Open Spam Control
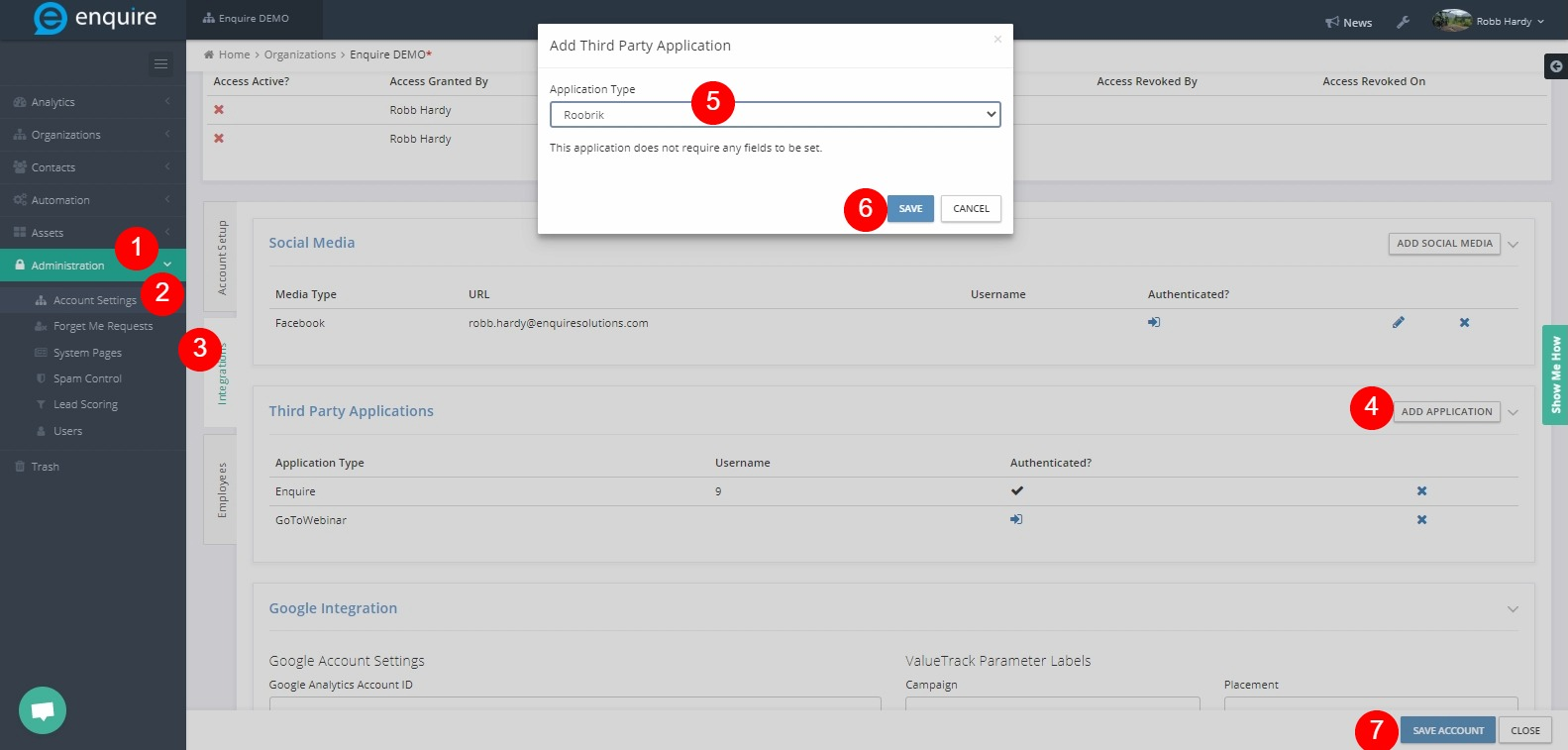 point(87,378)
